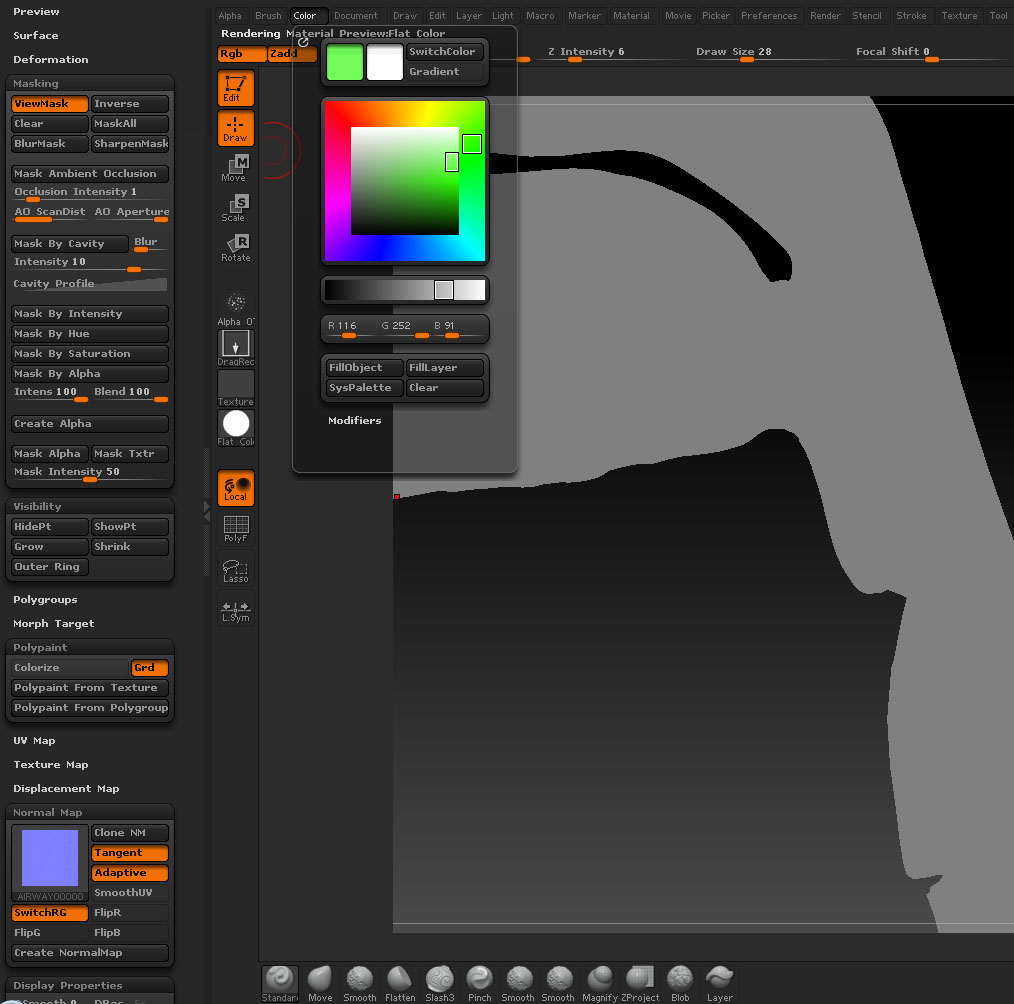This screenshot has height=1004, width=1014.
Task: Click the SwitchColor button
Action: (444, 52)
